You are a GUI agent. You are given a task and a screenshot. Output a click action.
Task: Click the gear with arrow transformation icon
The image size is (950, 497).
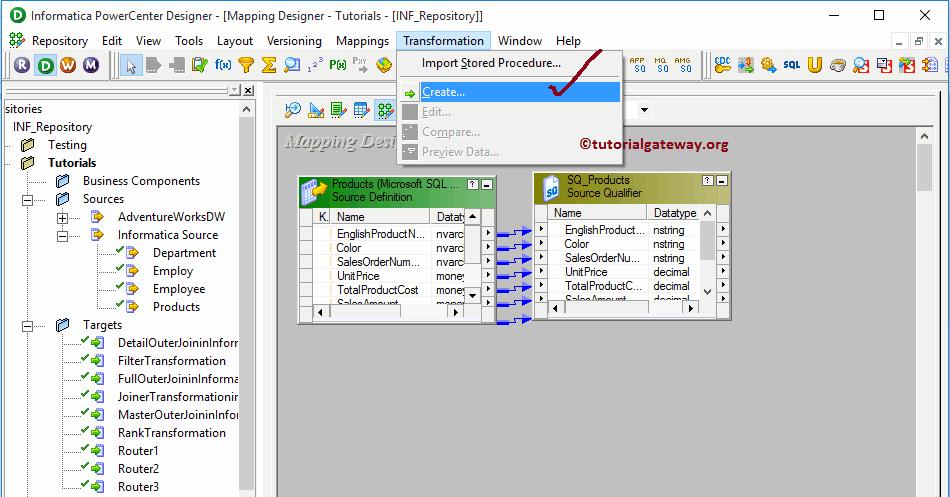pyautogui.click(x=769, y=65)
